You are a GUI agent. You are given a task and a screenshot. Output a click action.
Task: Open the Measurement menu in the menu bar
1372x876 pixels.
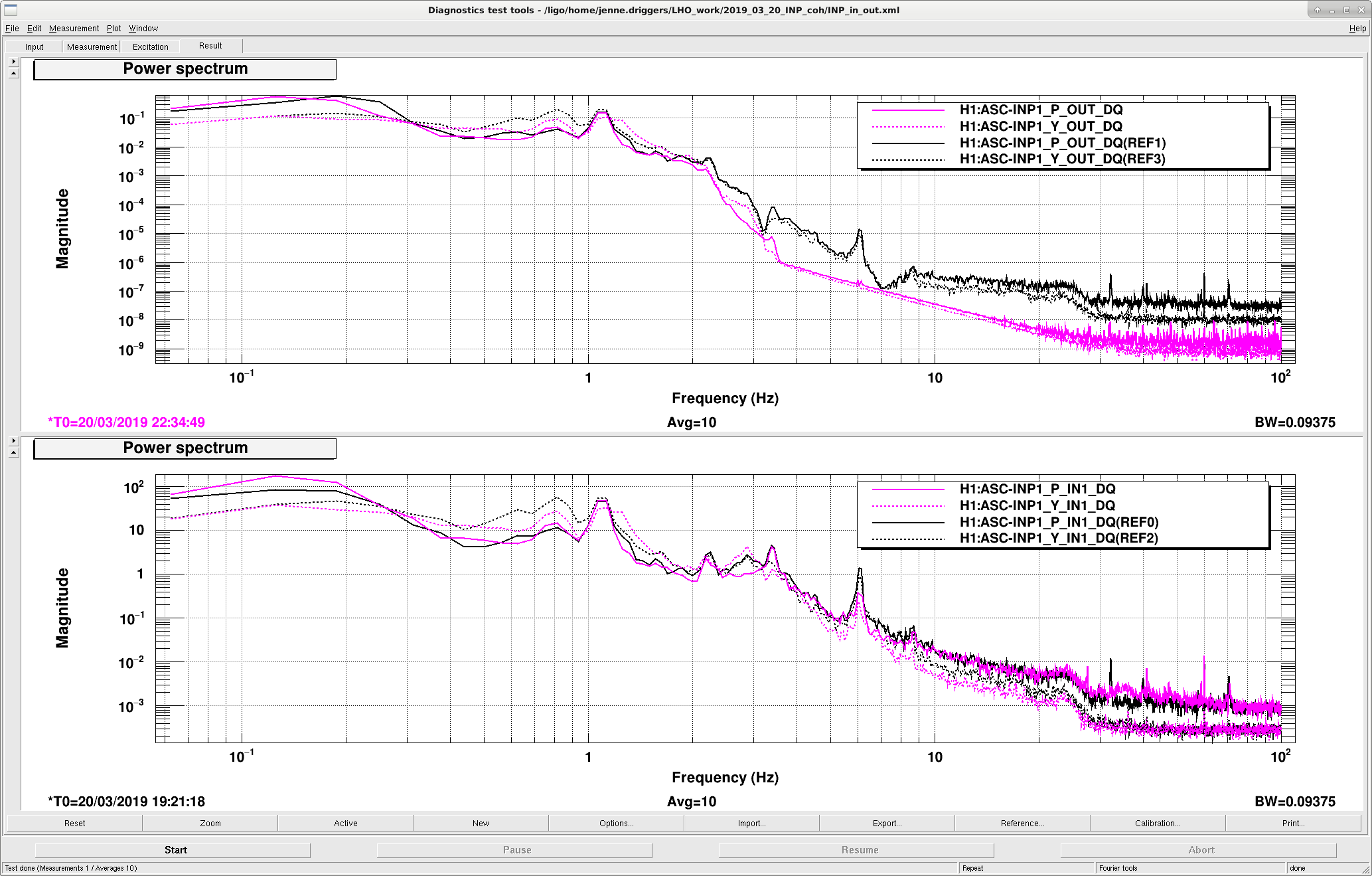[x=74, y=29]
